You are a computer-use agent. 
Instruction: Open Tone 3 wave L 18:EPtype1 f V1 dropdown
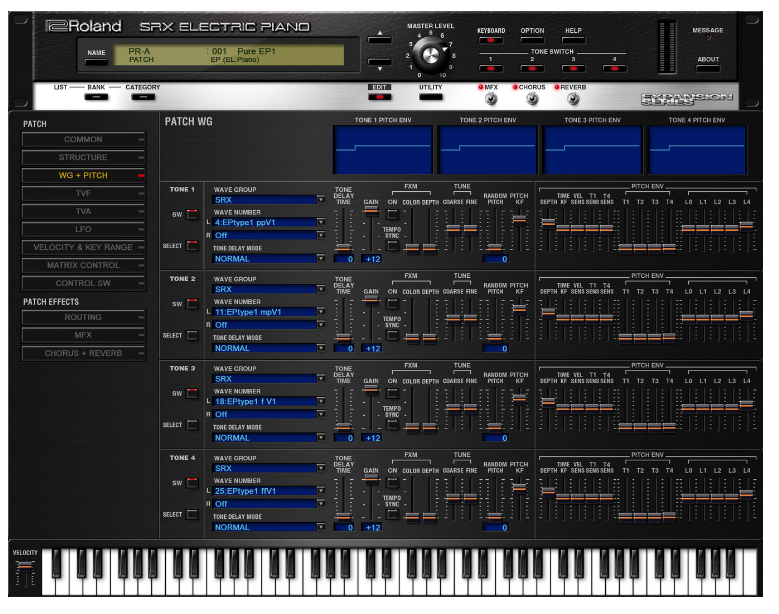(x=269, y=401)
